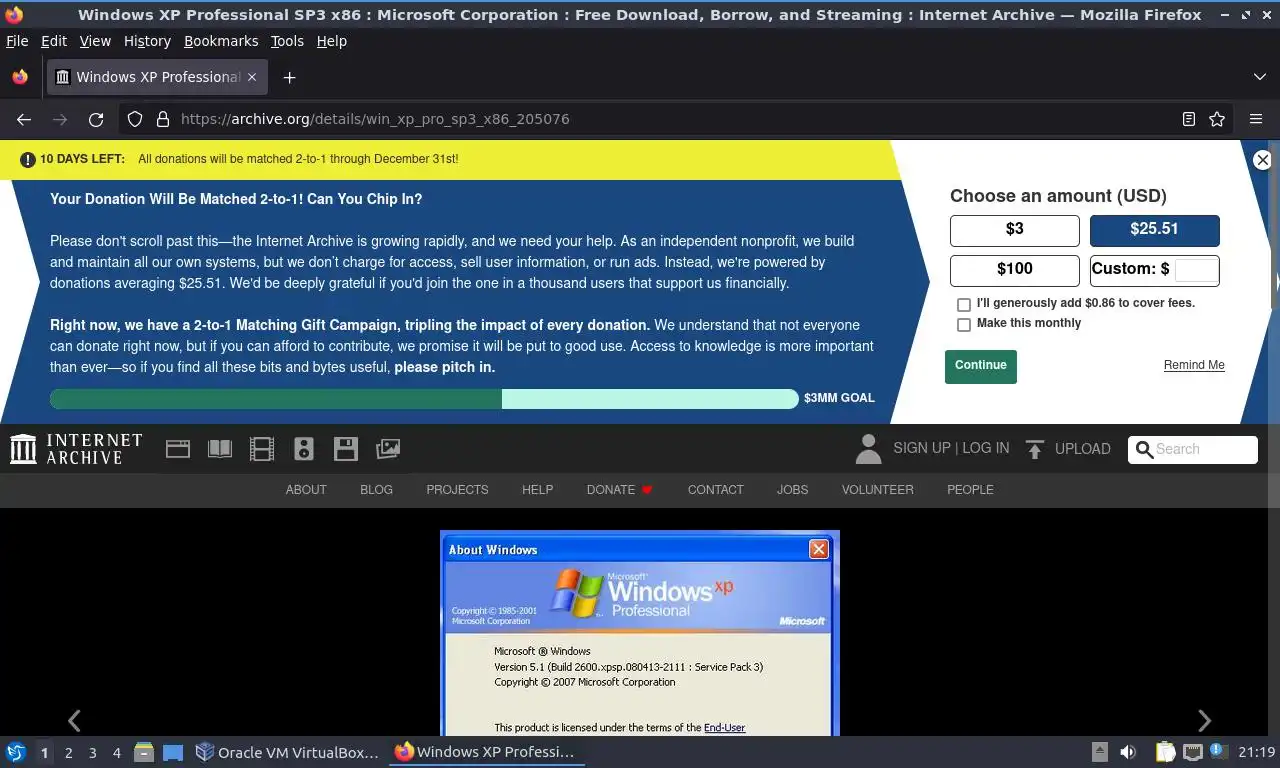Open the BLOG nav link
This screenshot has width=1280, height=768.
tap(376, 490)
